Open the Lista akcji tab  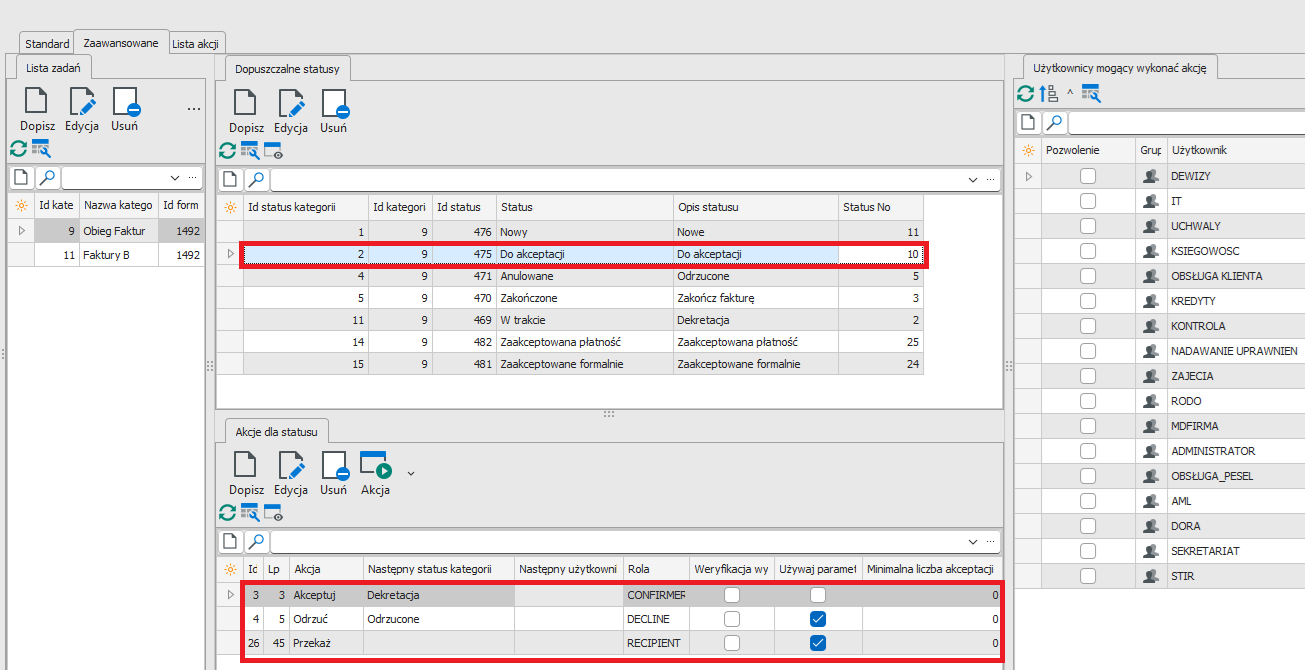point(197,44)
